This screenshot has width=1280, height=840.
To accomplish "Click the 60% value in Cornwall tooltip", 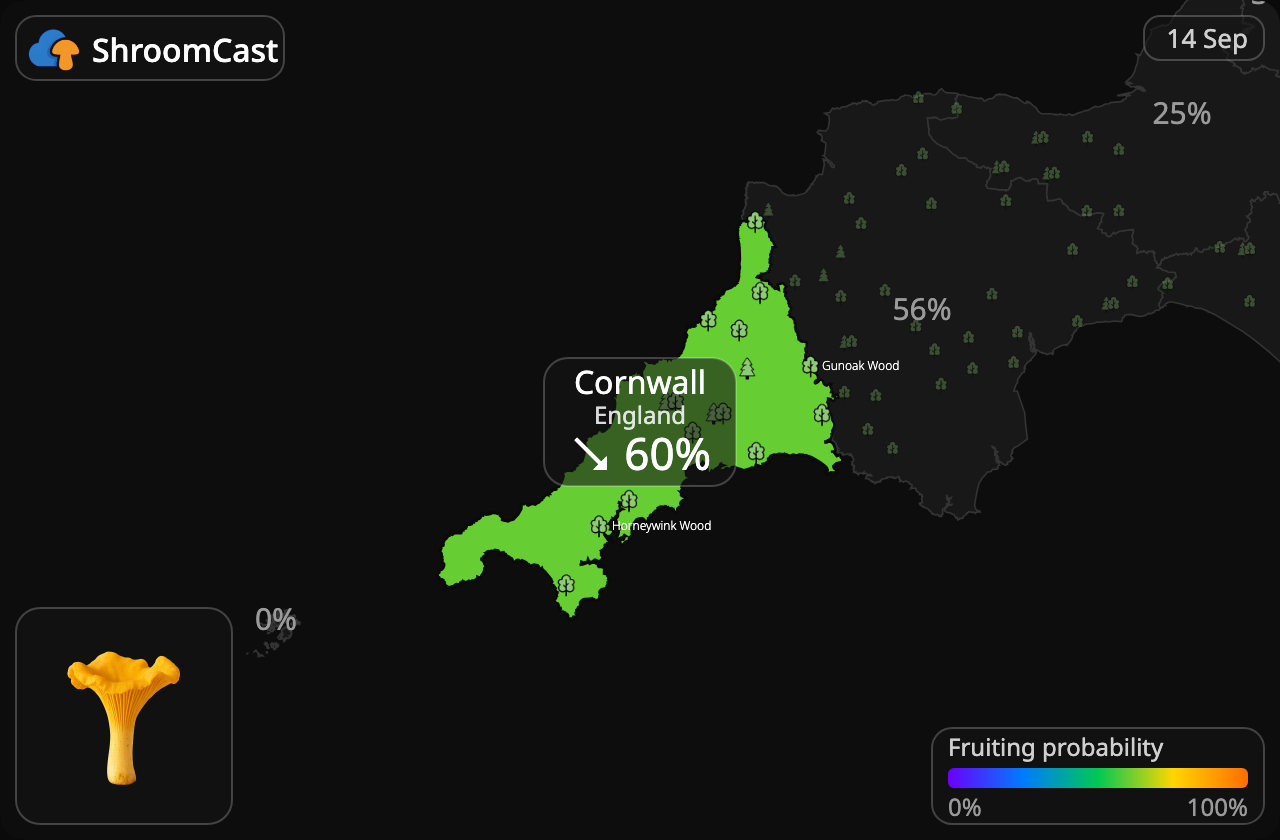I will click(x=667, y=455).
